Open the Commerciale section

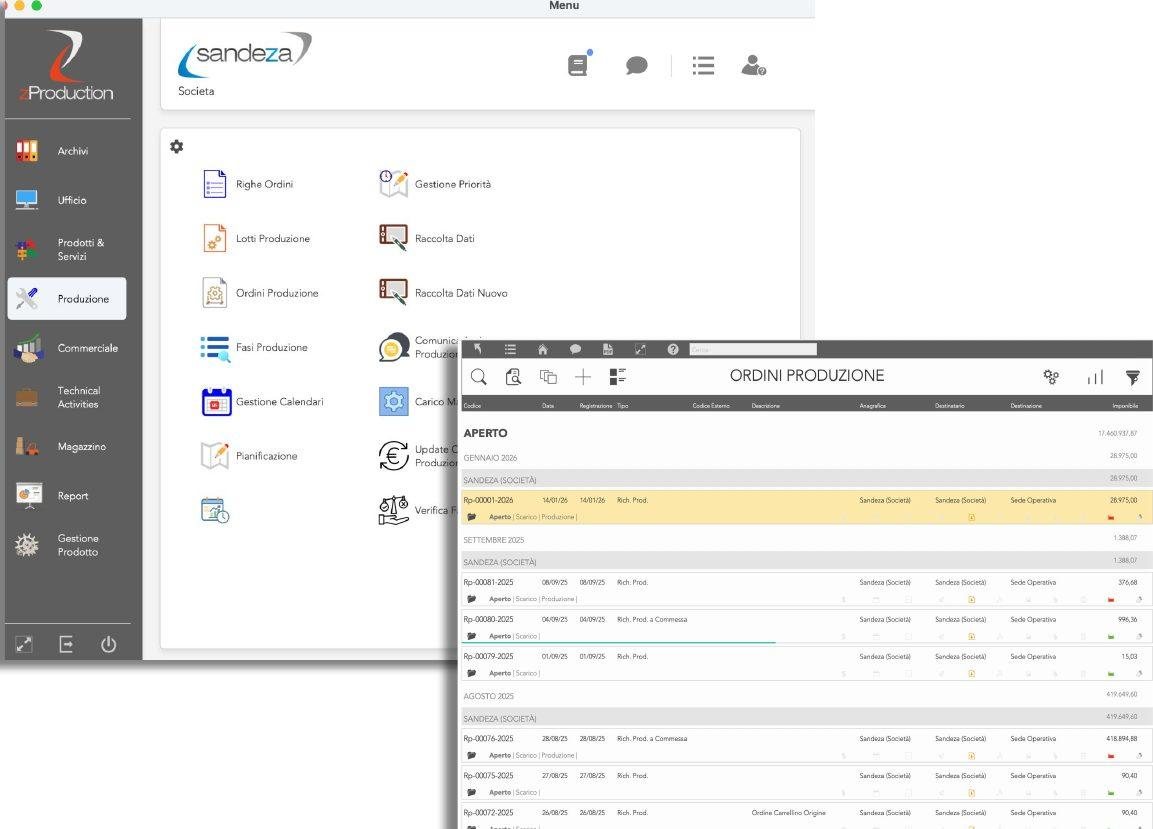tap(66, 348)
